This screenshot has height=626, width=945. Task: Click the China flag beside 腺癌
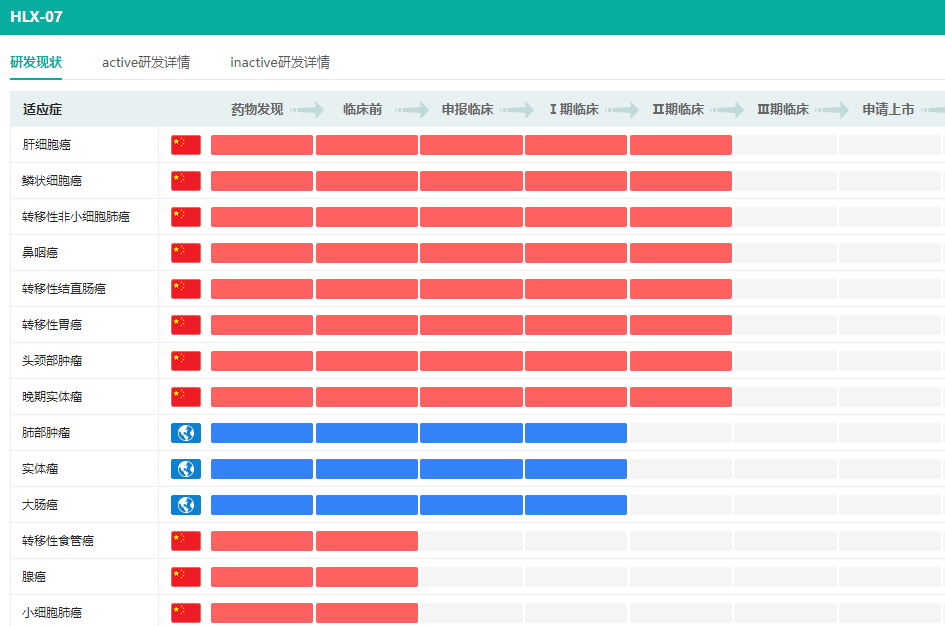click(185, 577)
